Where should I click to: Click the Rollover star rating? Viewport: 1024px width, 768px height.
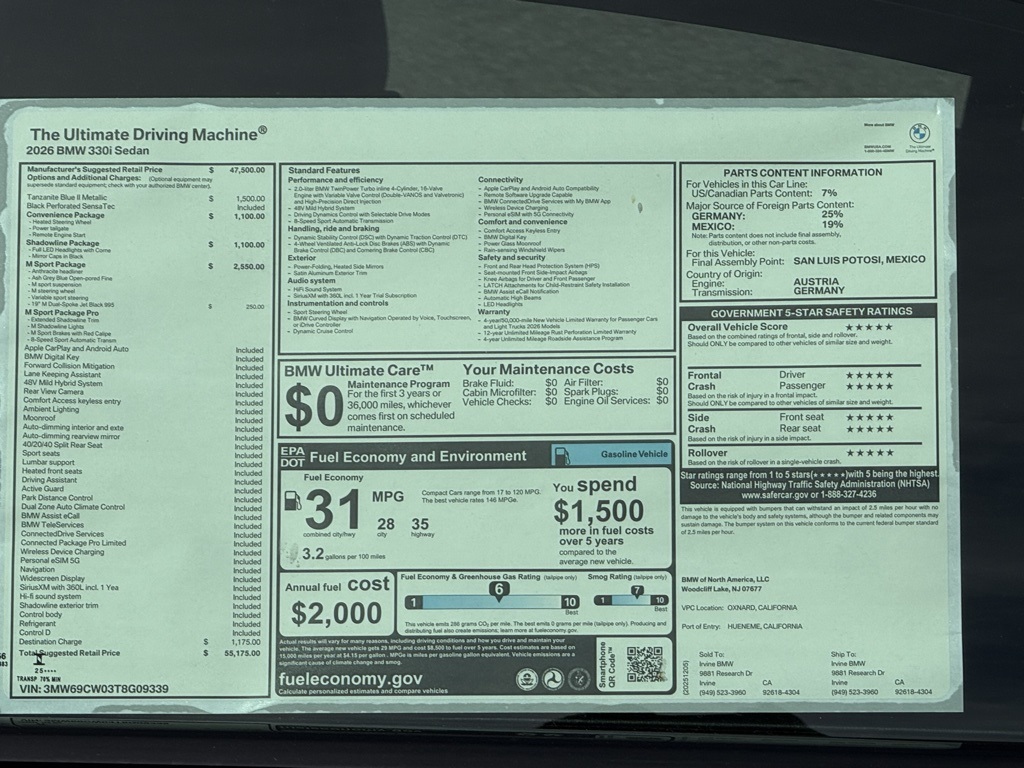point(868,453)
